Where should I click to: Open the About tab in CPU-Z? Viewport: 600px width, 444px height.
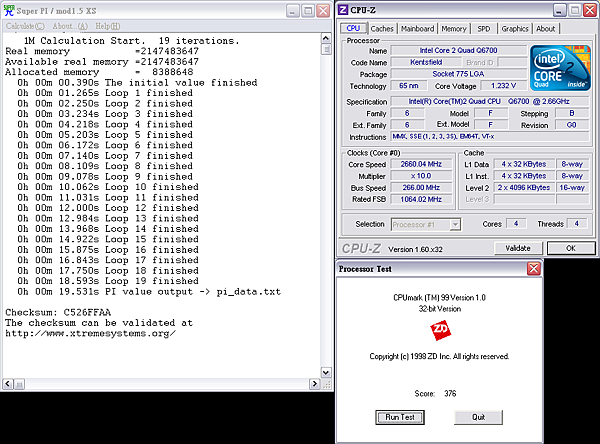click(545, 29)
